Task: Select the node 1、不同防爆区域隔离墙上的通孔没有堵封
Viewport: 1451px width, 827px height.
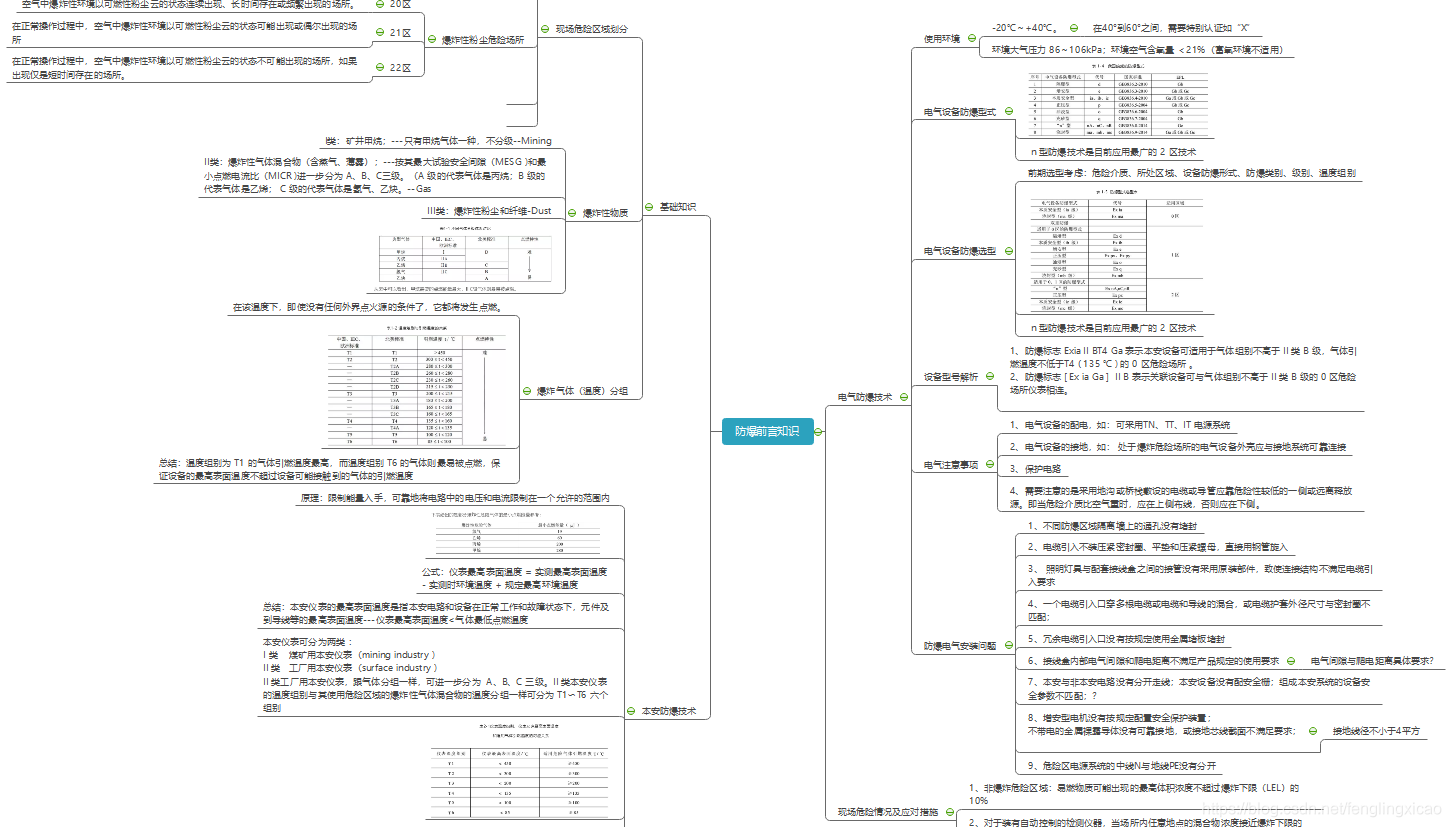Action: coord(1112,525)
